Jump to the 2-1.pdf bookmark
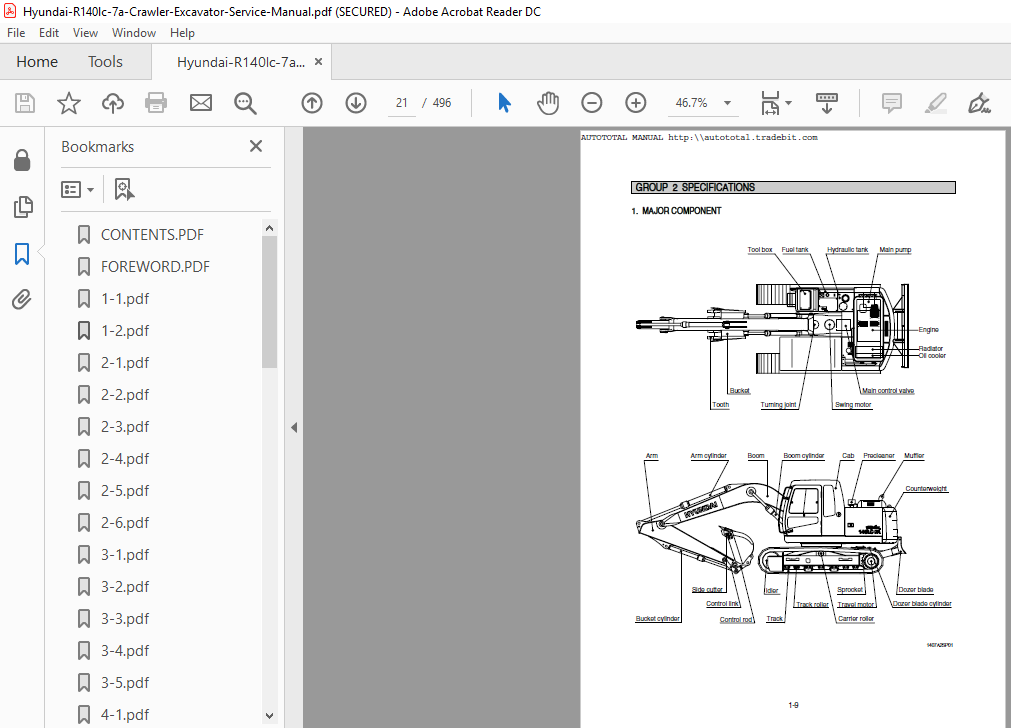This screenshot has width=1011, height=728. point(125,363)
